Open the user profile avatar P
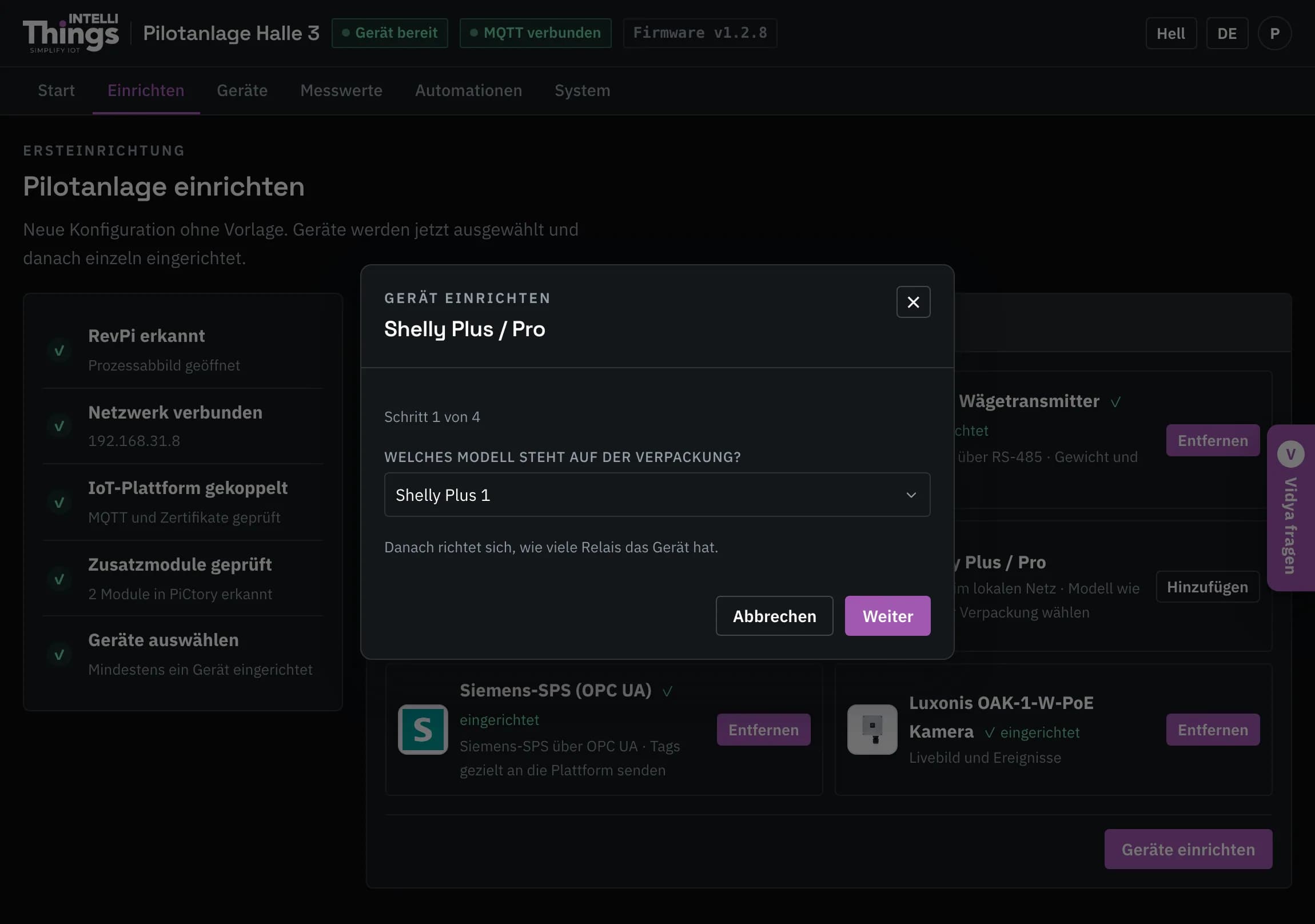This screenshot has height=924, width=1315. 1274,33
